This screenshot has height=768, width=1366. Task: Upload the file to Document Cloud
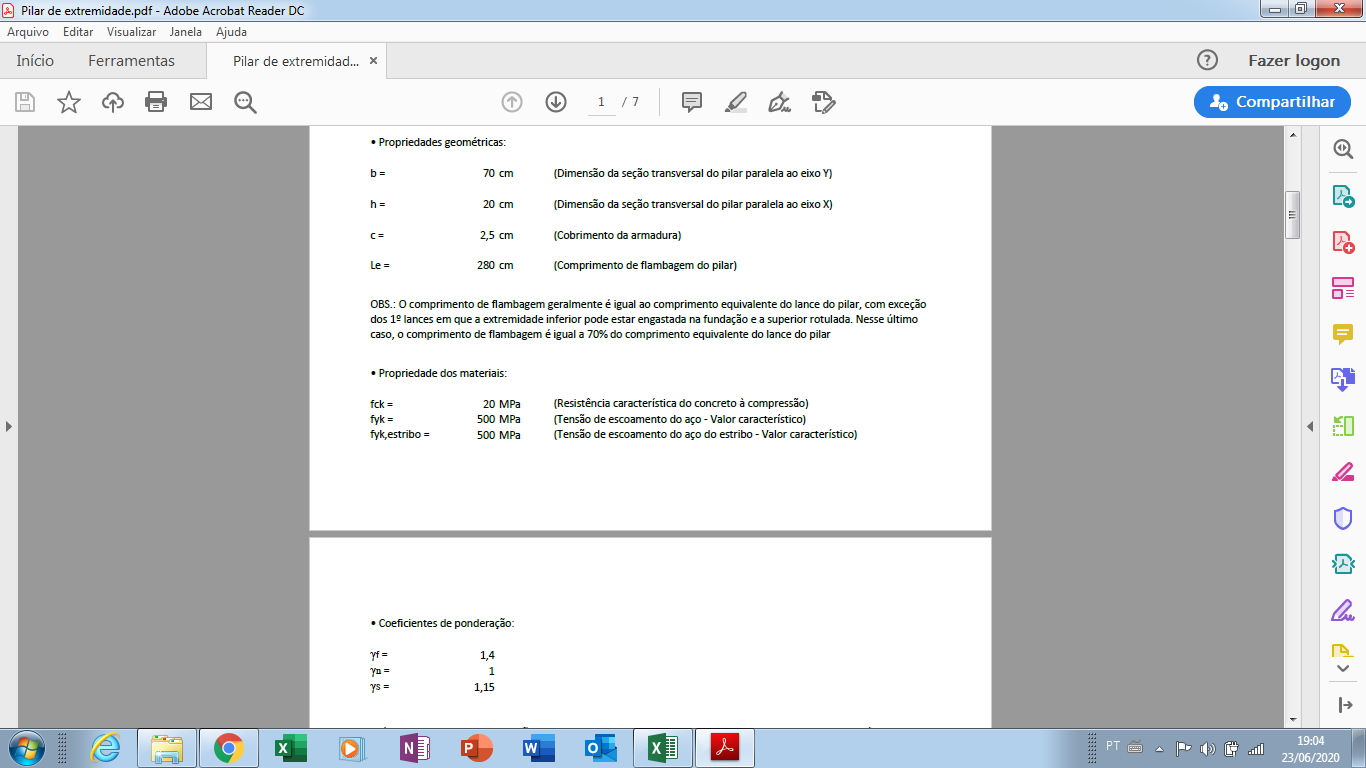point(113,102)
